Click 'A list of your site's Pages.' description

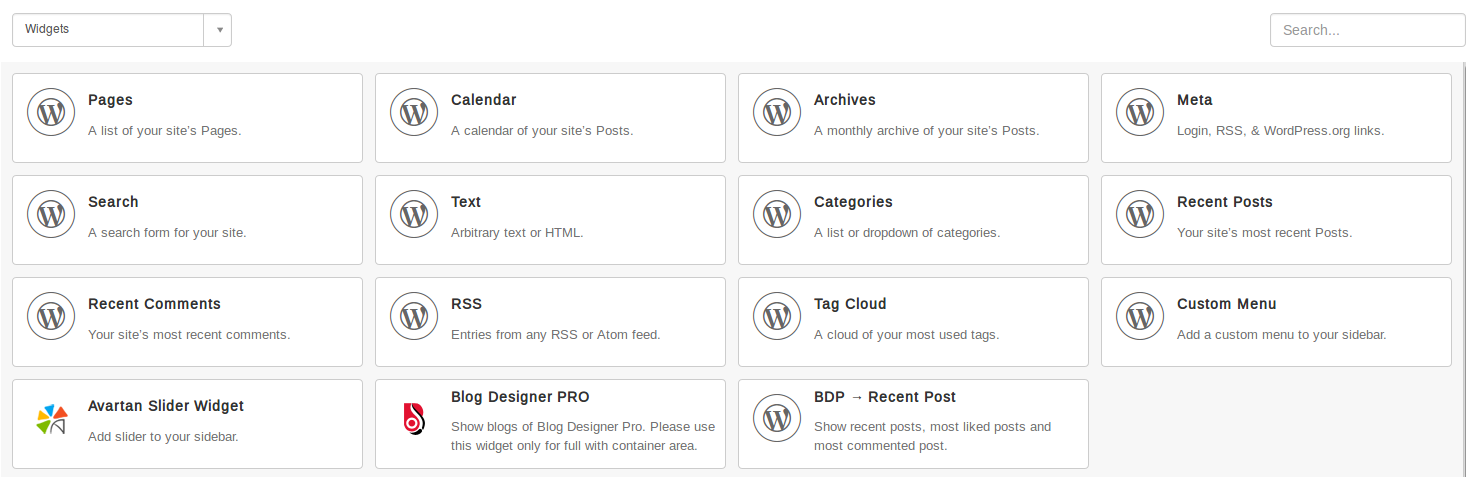pos(165,130)
